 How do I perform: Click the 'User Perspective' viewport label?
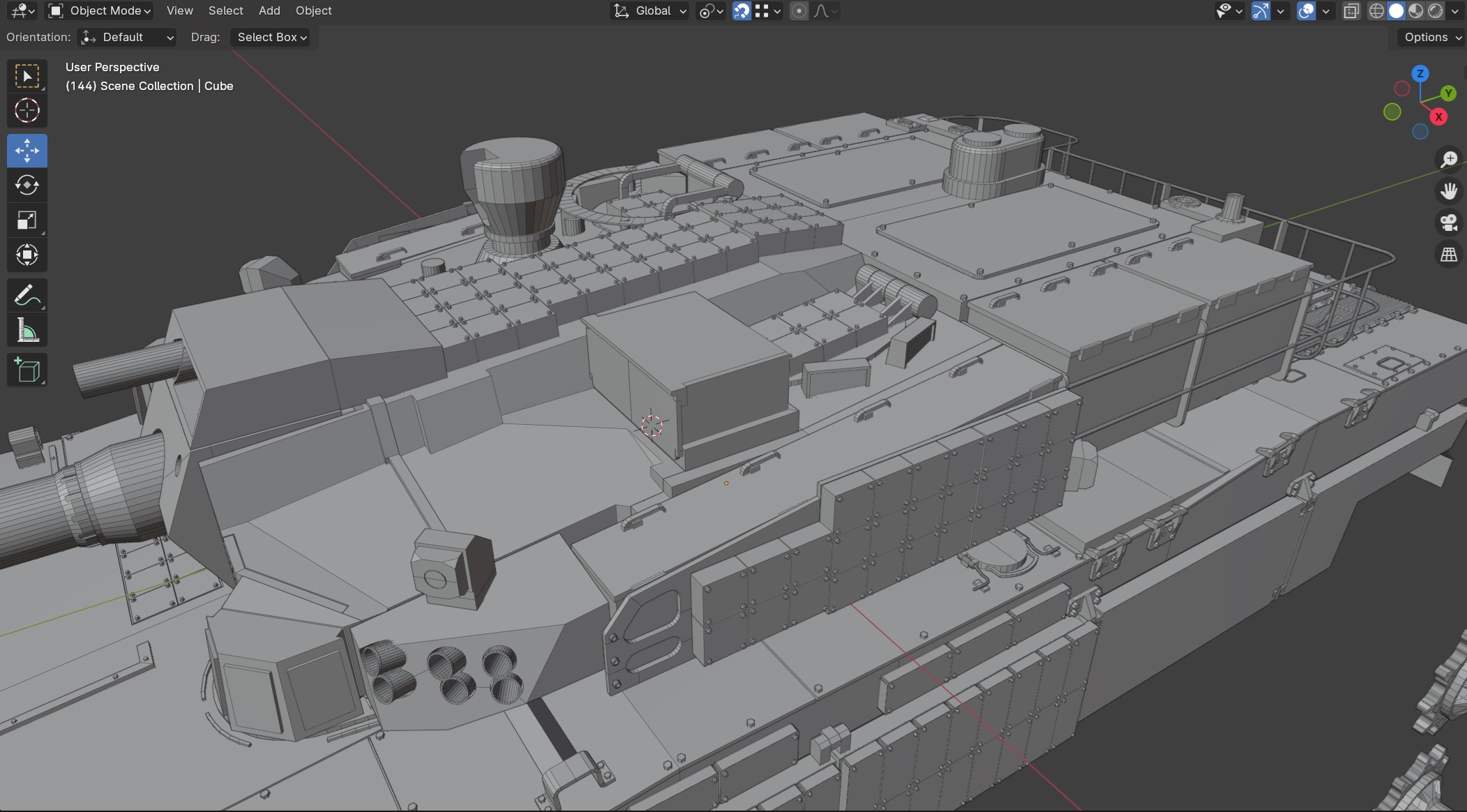(112, 67)
